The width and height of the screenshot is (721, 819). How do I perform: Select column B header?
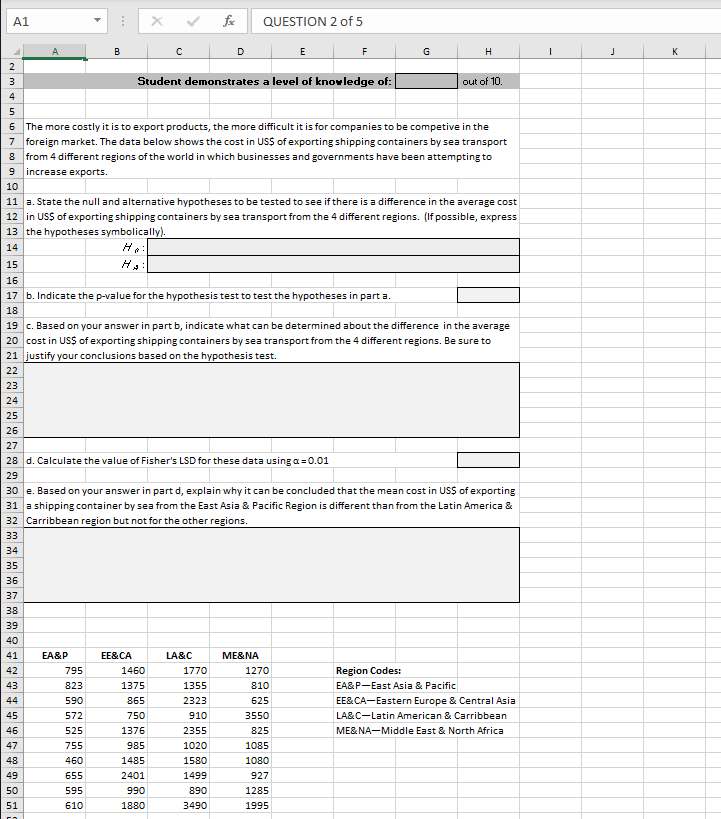117,51
